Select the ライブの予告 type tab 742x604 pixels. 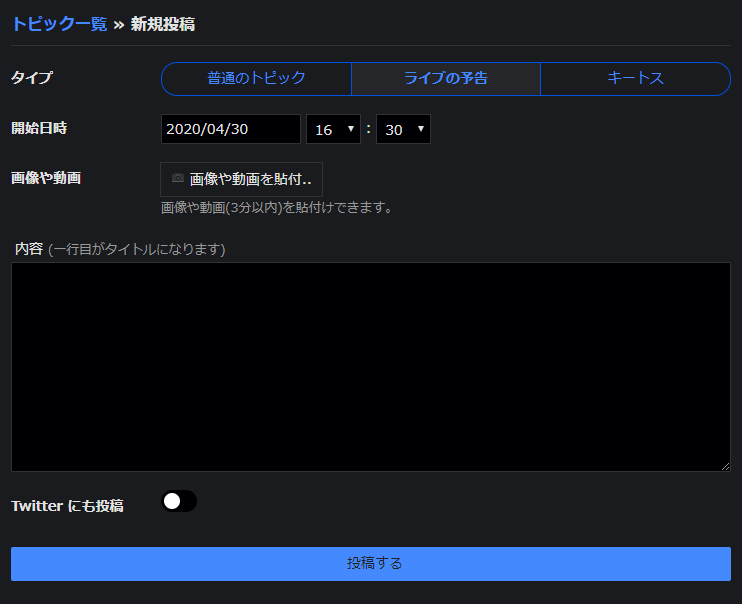coord(445,79)
